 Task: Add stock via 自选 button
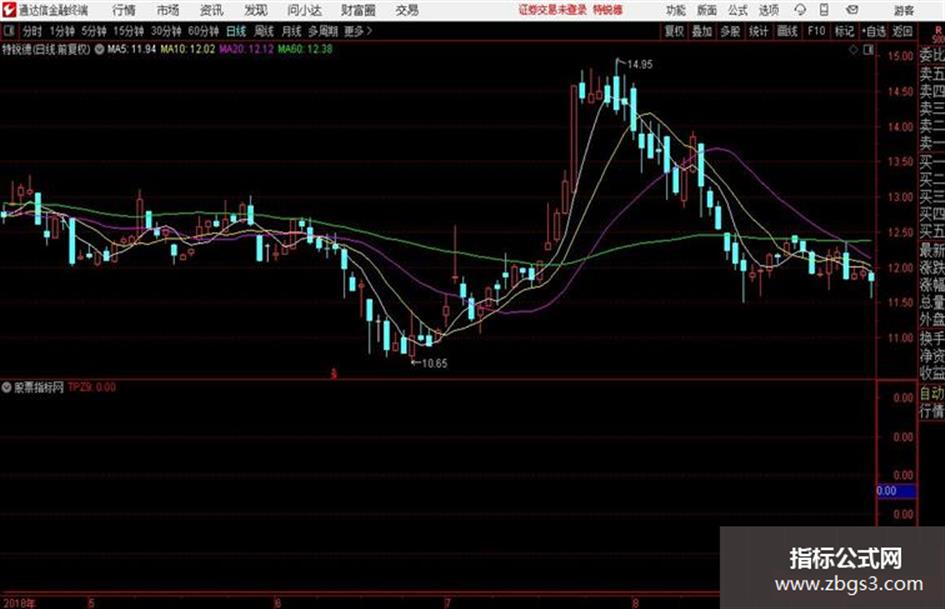coord(874,31)
